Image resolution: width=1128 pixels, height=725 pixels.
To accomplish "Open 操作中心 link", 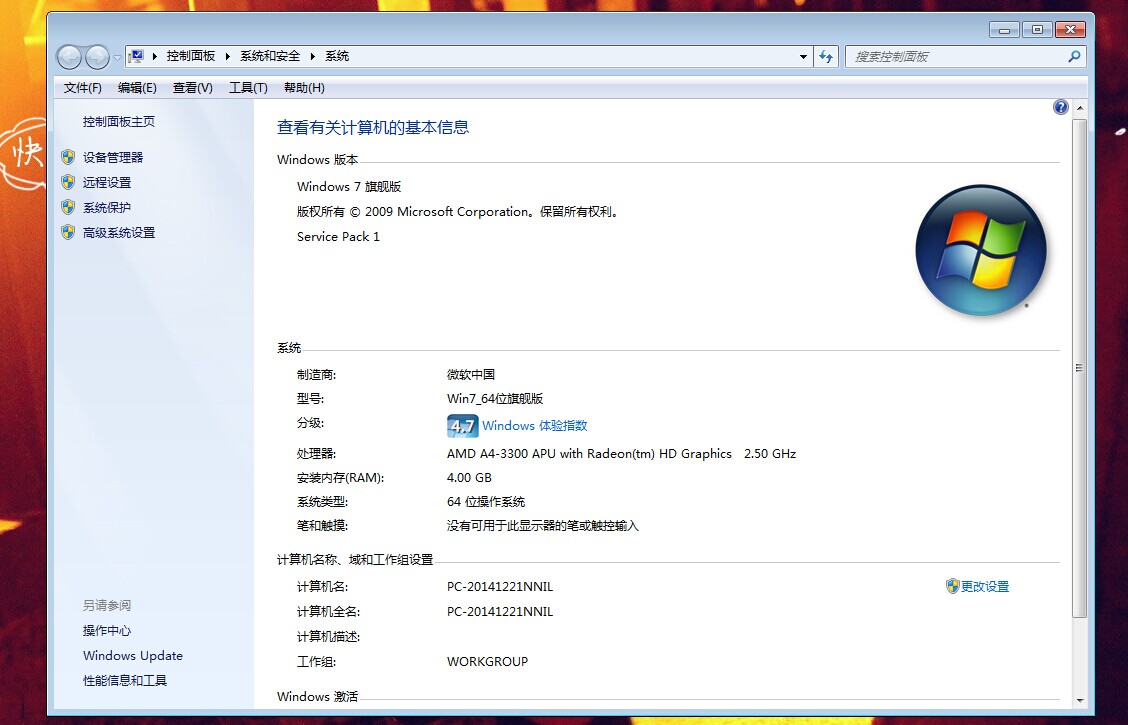I will pos(106,631).
